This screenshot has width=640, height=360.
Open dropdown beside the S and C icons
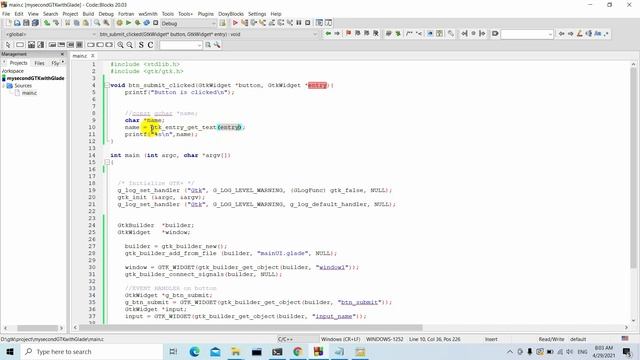180,45
